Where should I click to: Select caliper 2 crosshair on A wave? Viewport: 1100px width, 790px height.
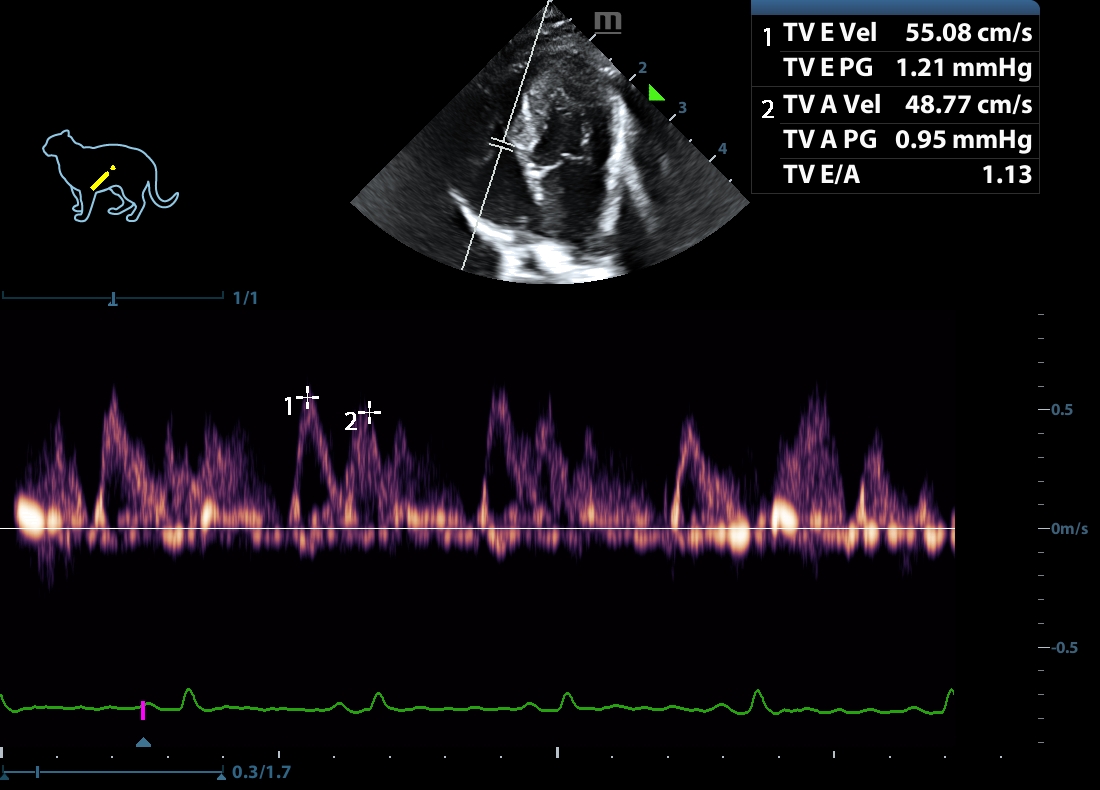(x=370, y=412)
